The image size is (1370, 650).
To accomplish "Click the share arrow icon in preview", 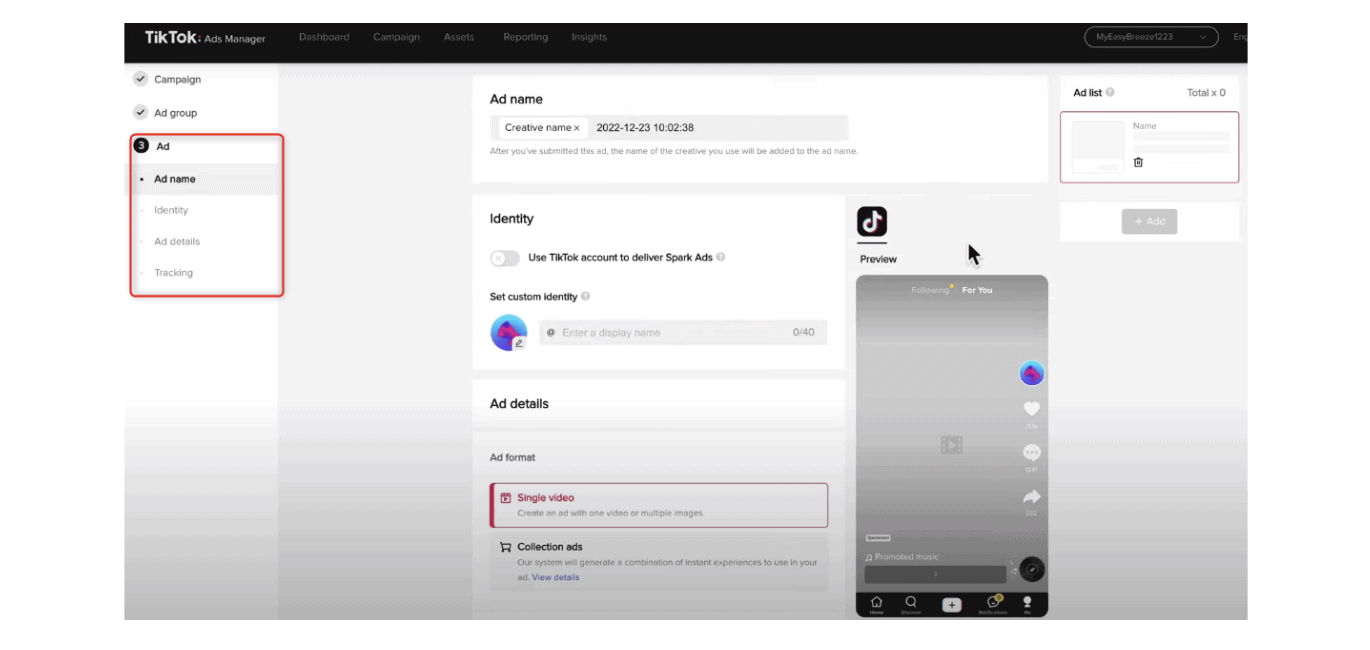I will pos(1032,497).
